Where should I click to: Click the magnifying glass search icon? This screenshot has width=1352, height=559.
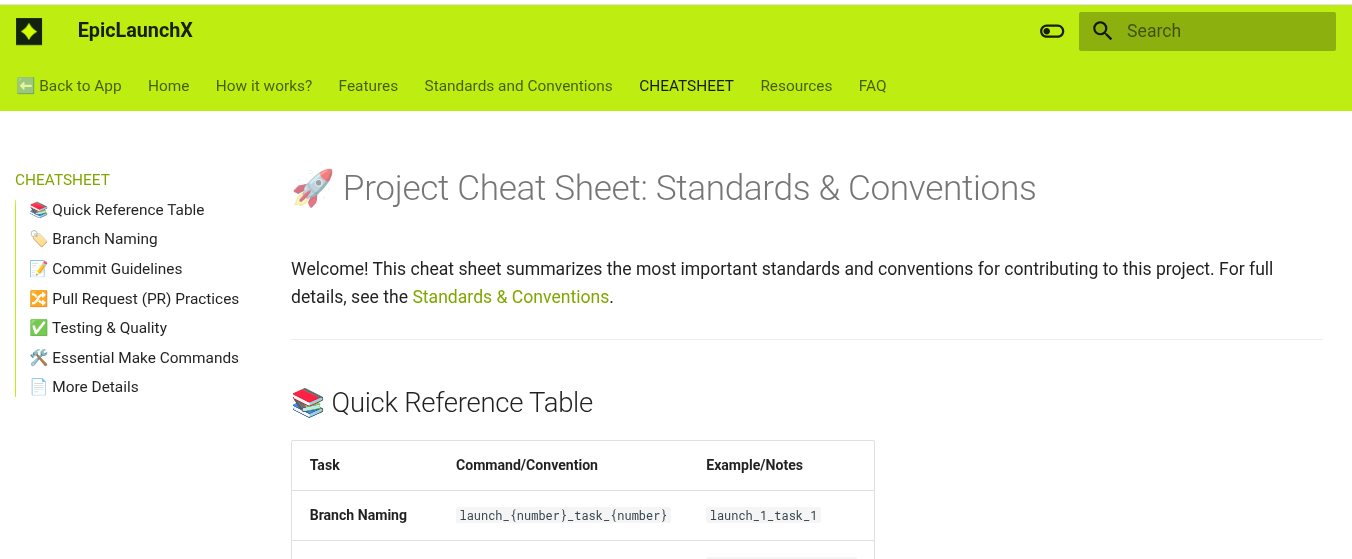tap(1103, 31)
